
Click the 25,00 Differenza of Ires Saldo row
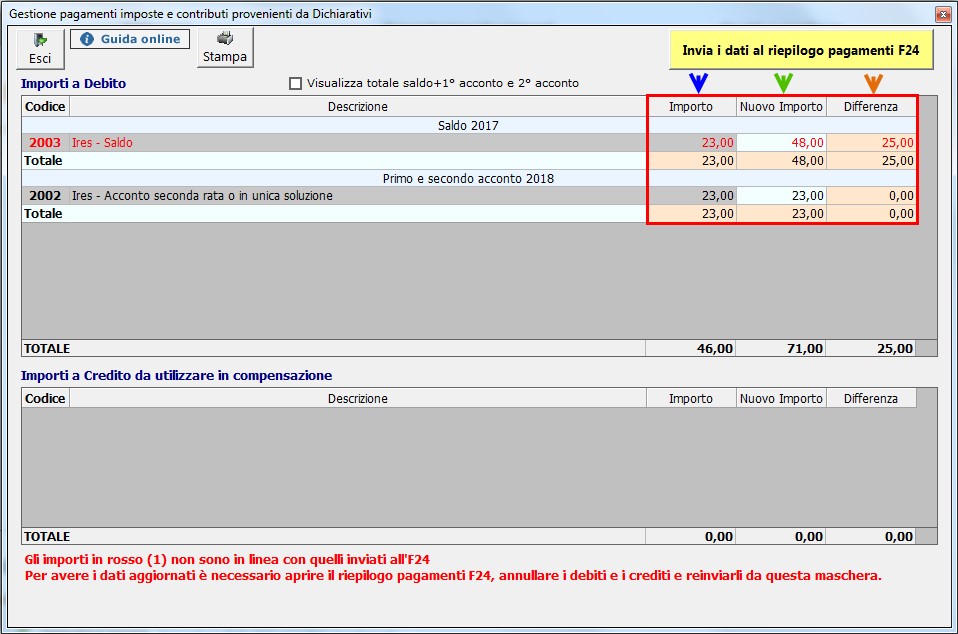click(871, 142)
